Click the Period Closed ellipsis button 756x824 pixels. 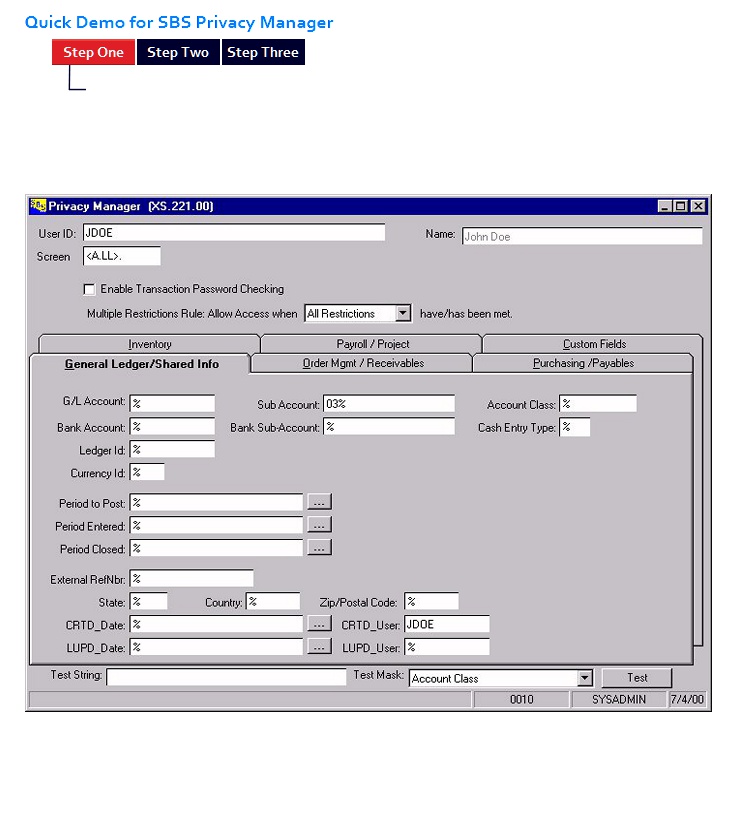coord(319,547)
